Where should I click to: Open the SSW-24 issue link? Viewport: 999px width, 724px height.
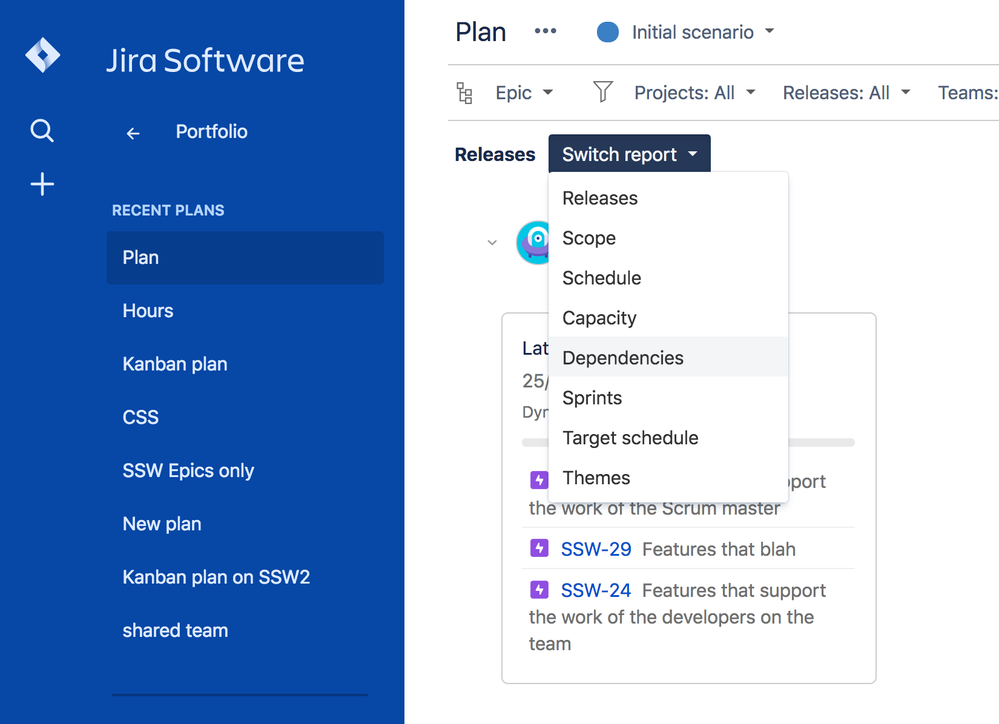(x=596, y=590)
